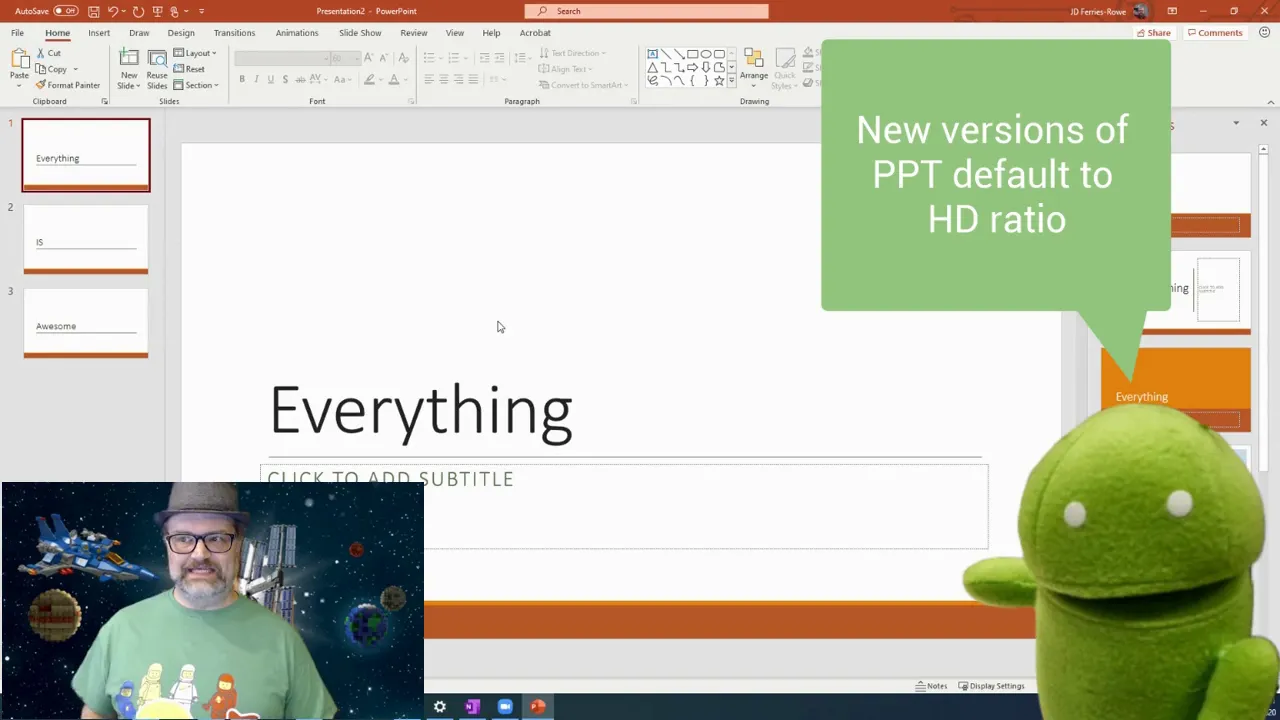Viewport: 1280px width, 720px height.
Task: Open the File menu
Action: 17,33
